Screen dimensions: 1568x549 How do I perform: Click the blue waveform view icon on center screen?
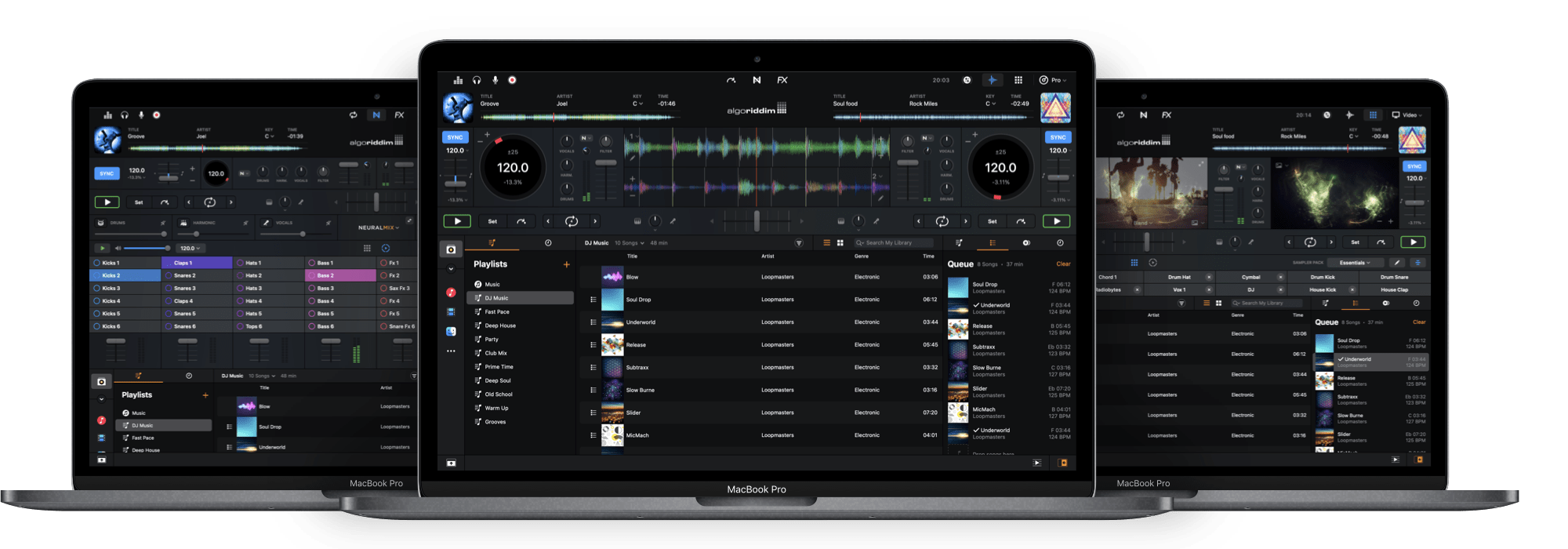993,80
